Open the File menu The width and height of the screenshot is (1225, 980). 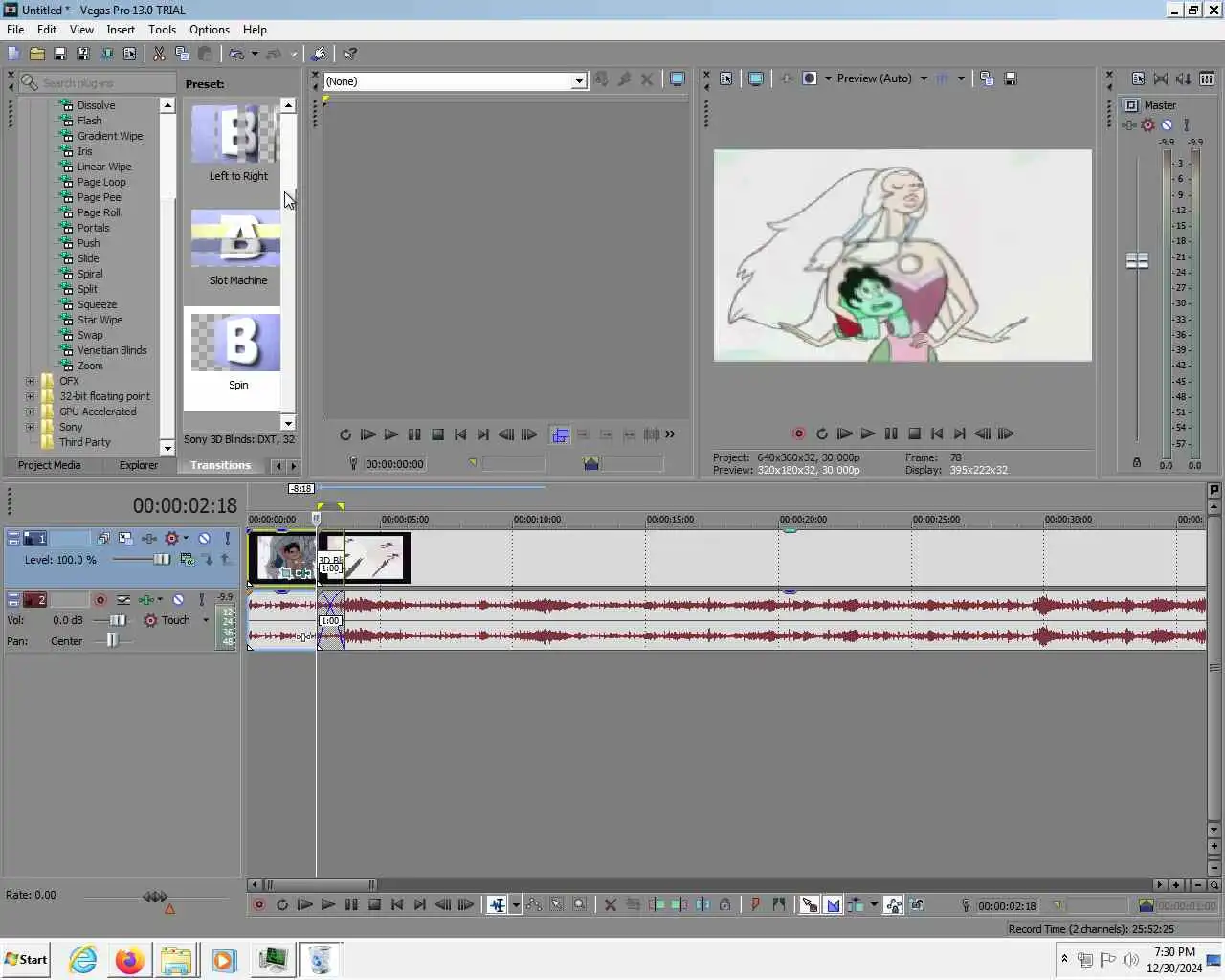pos(15,30)
